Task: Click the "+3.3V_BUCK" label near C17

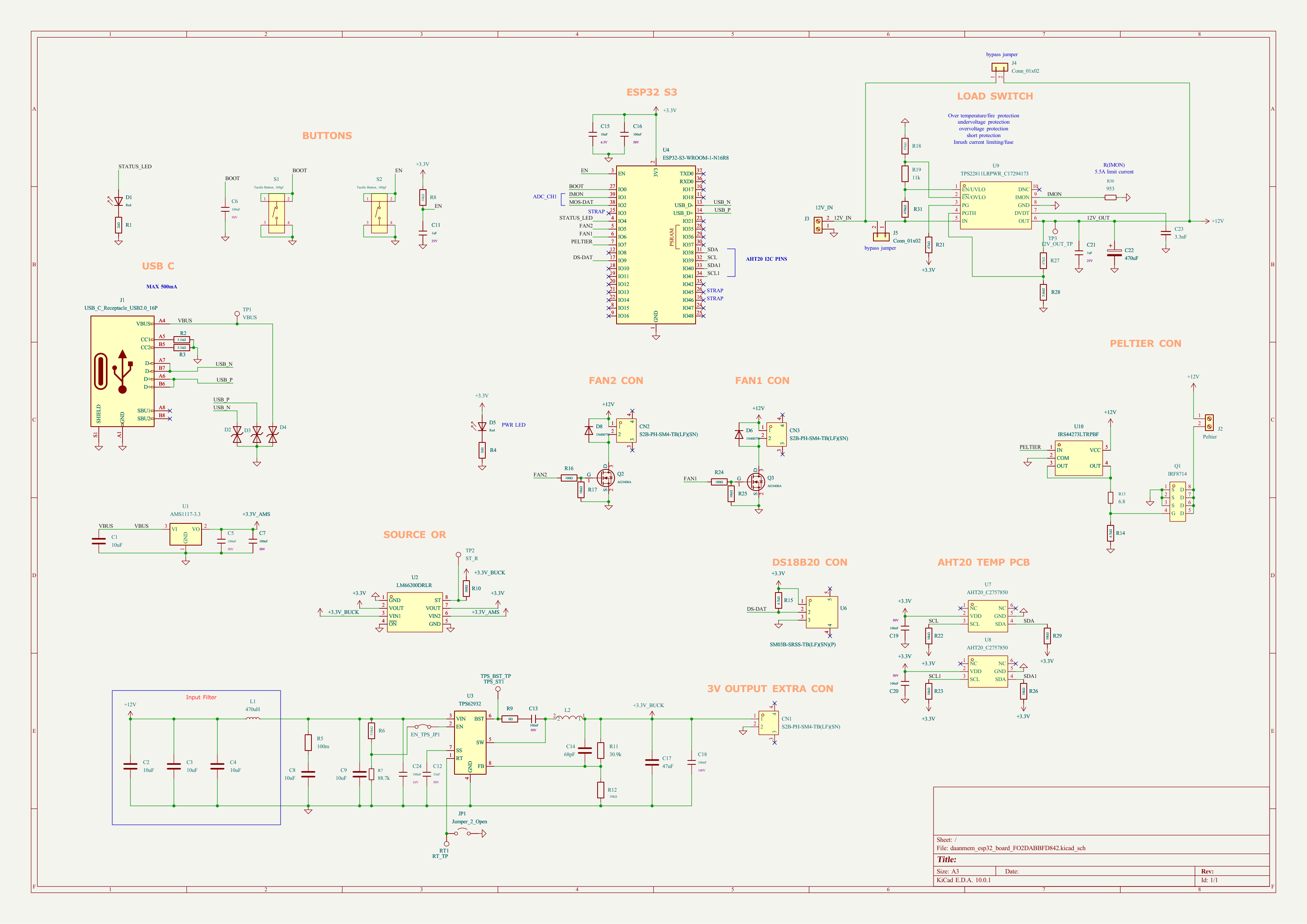Action: click(649, 705)
